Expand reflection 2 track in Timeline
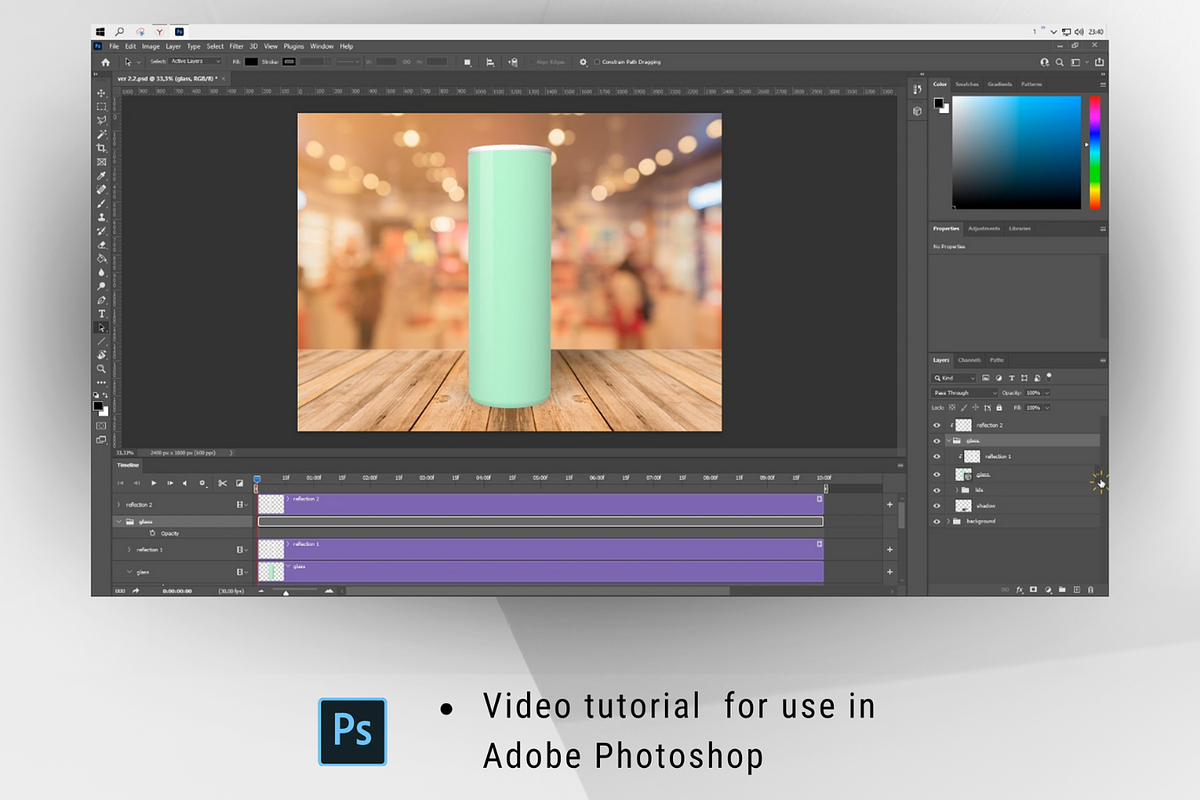1200x800 pixels. [118, 505]
